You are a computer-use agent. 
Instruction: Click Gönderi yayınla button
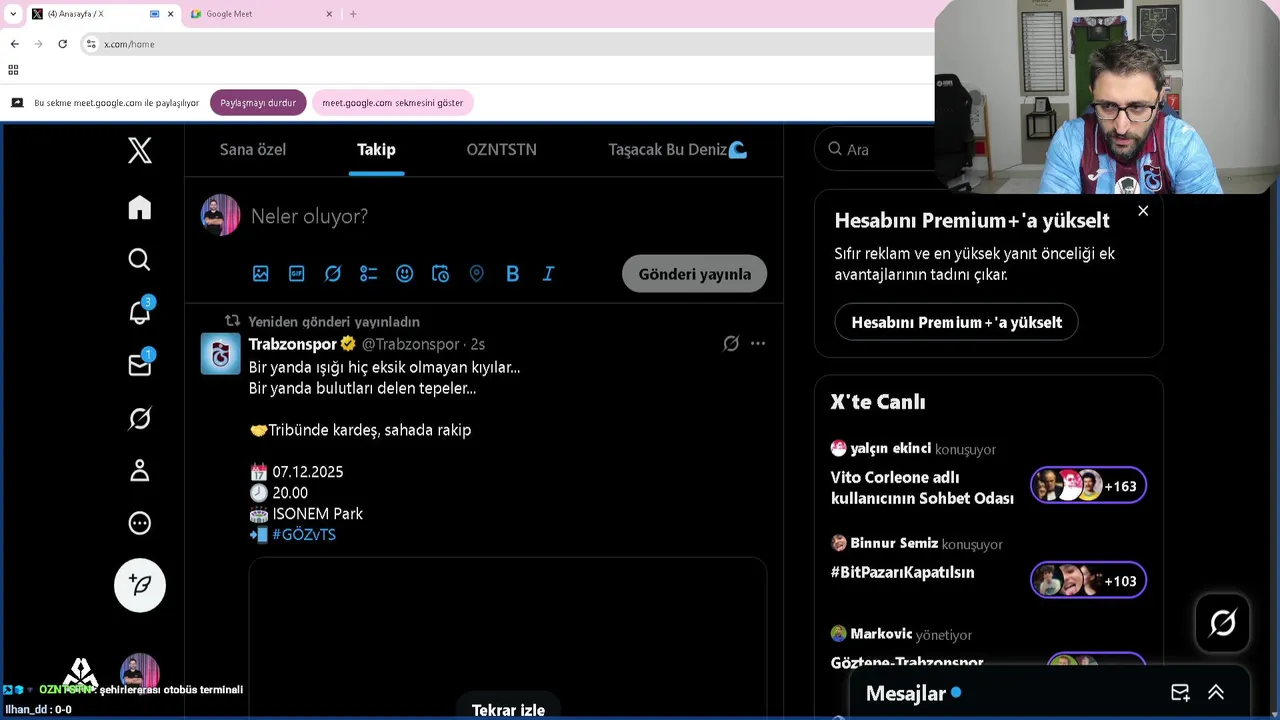694,274
